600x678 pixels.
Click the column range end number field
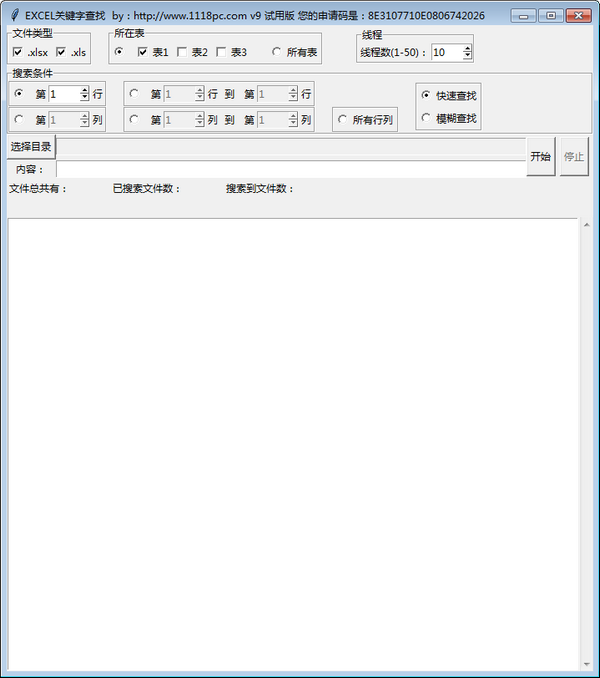pos(273,120)
